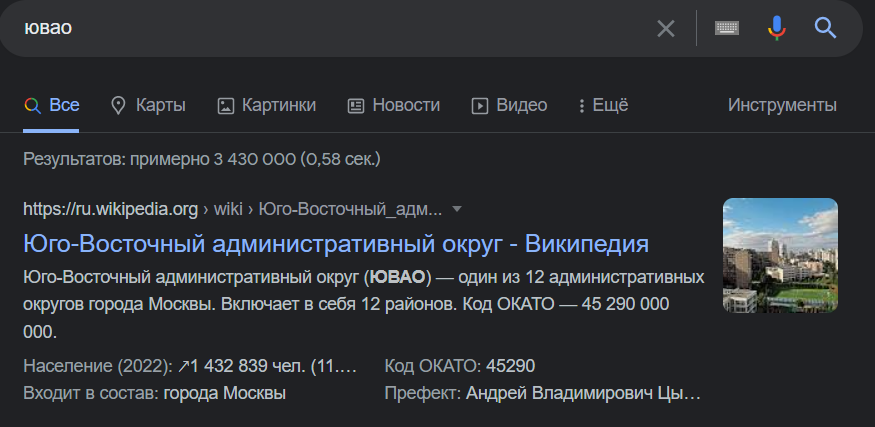This screenshot has height=427, width=875.
Task: Click the Карты map pin icon
Action: (x=118, y=105)
